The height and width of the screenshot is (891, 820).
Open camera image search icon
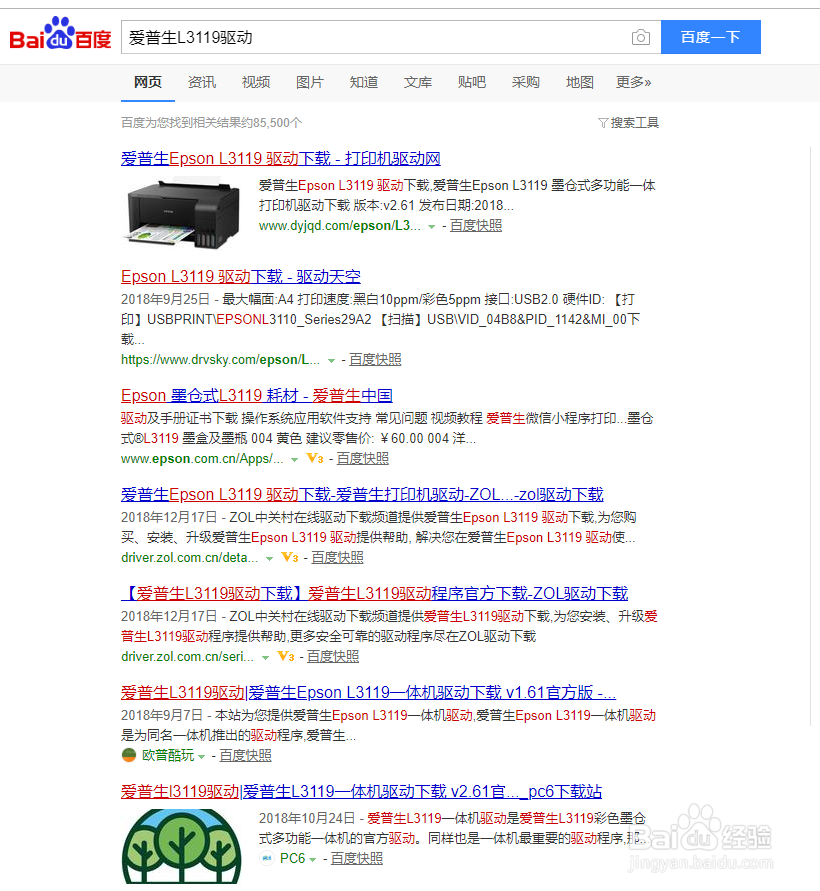(640, 38)
